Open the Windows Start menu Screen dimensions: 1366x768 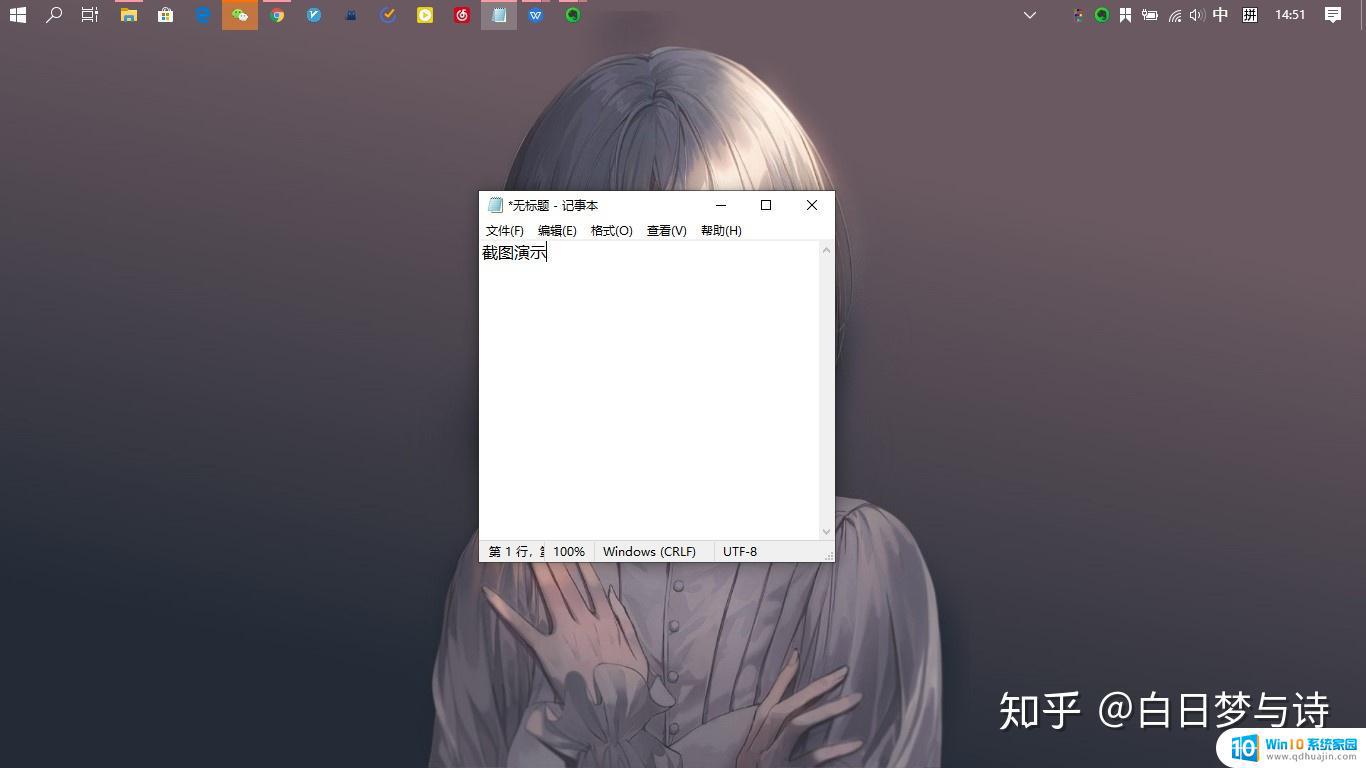click(17, 15)
